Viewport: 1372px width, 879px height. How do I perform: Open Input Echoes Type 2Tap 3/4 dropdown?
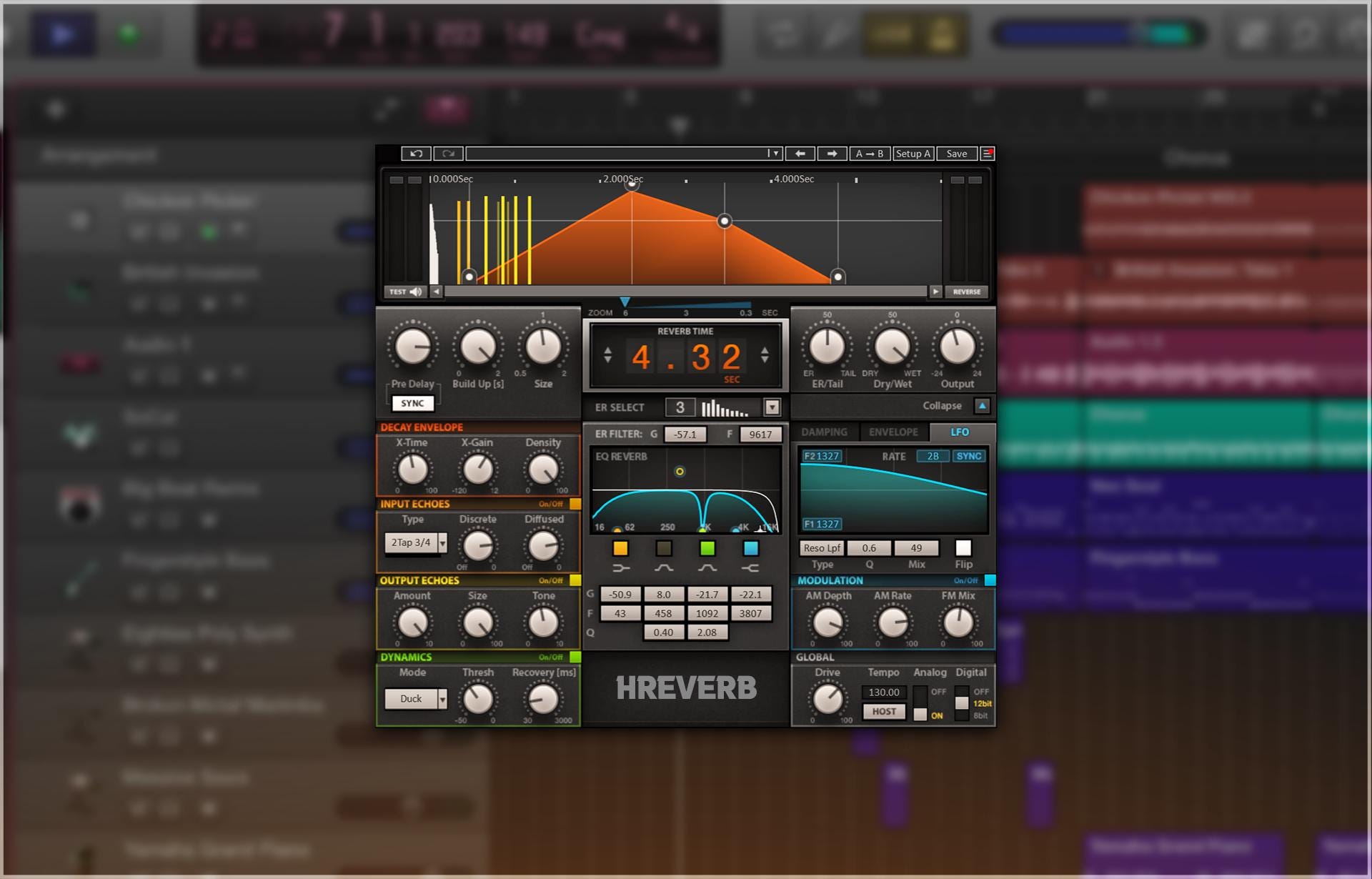416,543
